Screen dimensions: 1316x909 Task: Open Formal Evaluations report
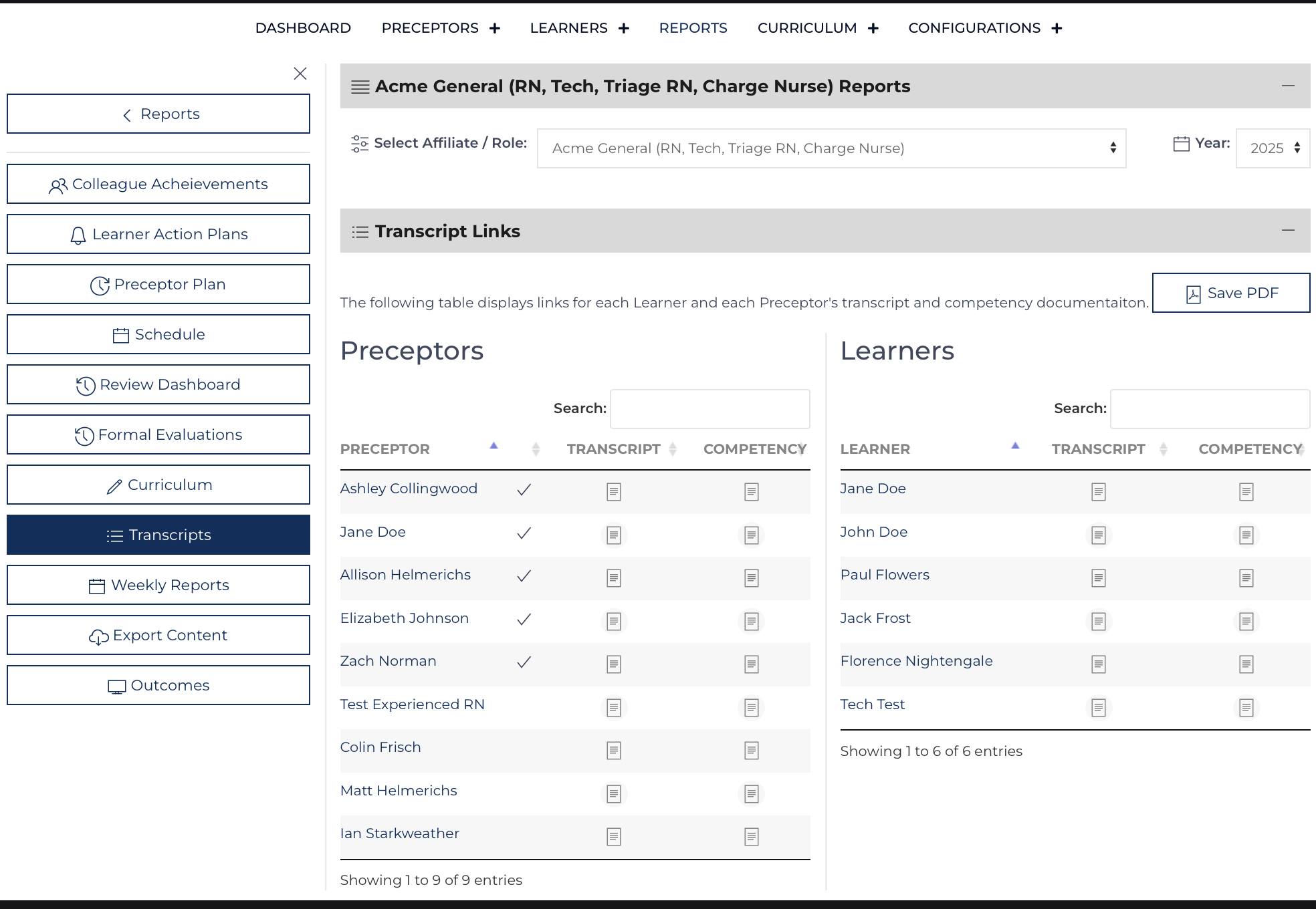(158, 434)
